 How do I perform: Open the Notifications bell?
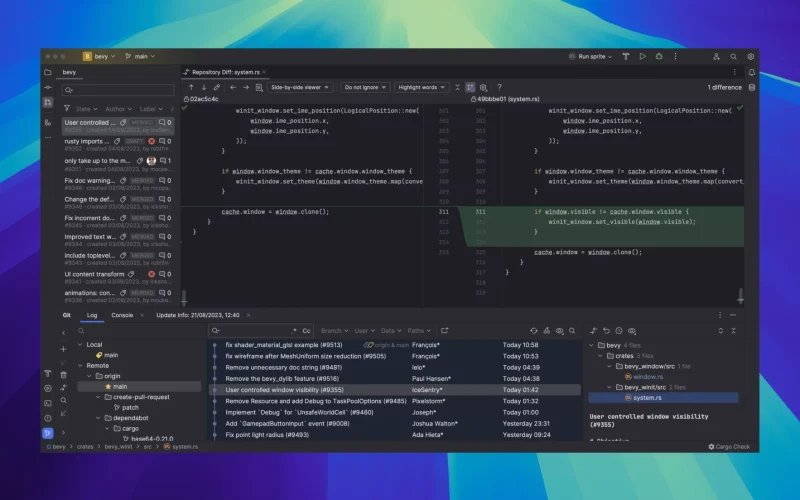(x=752, y=72)
